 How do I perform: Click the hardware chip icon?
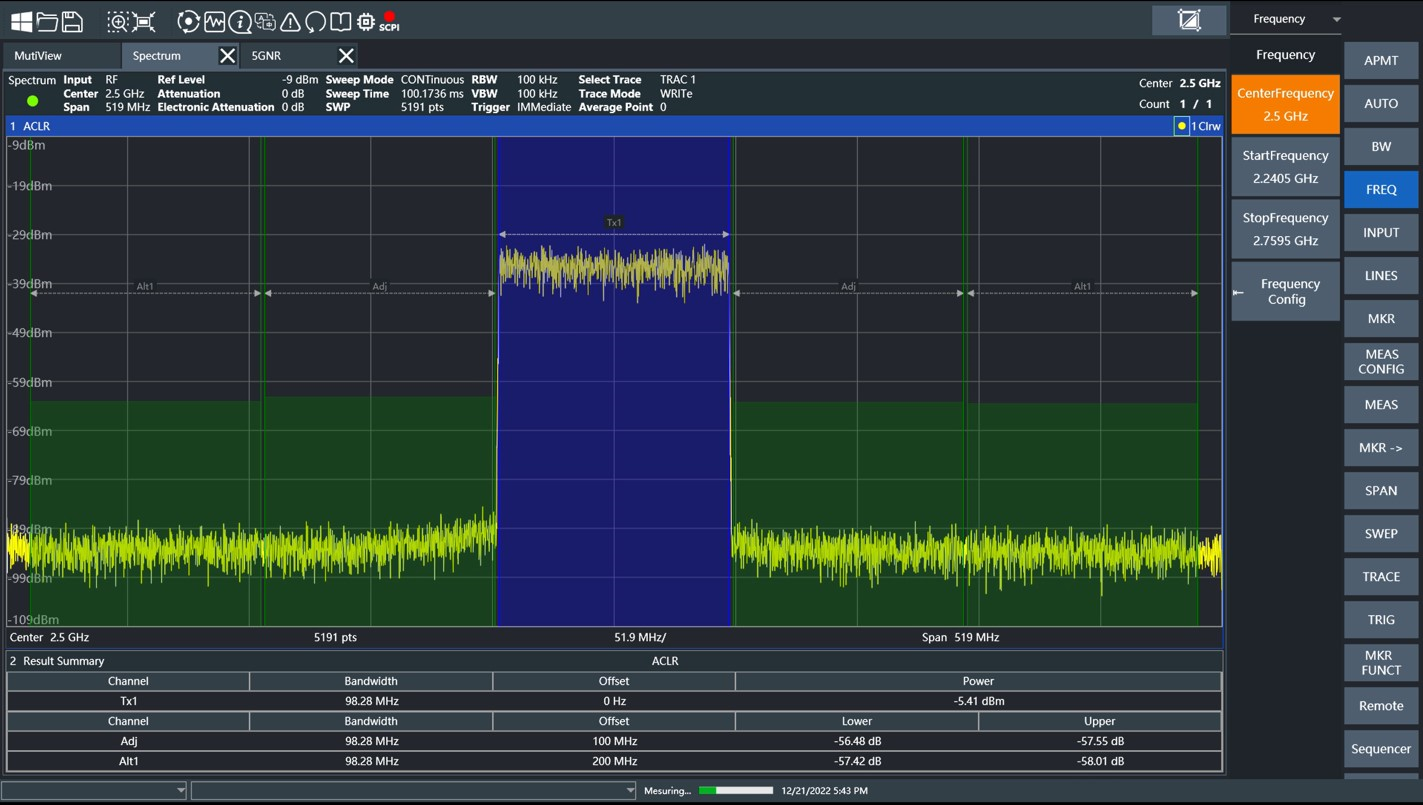365,21
